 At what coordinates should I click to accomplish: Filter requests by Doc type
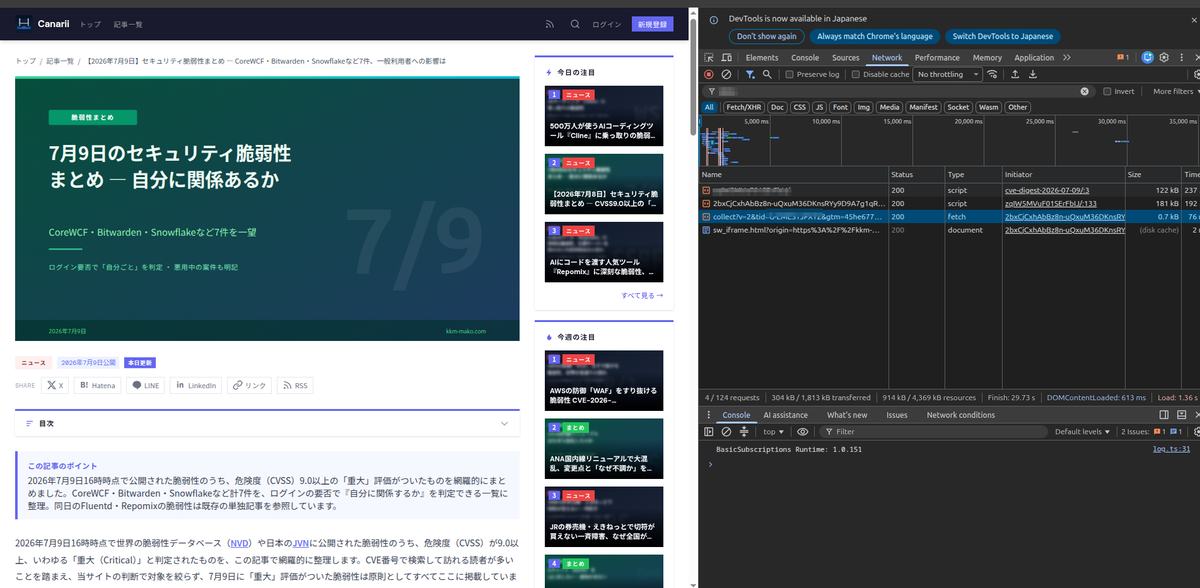coord(777,107)
